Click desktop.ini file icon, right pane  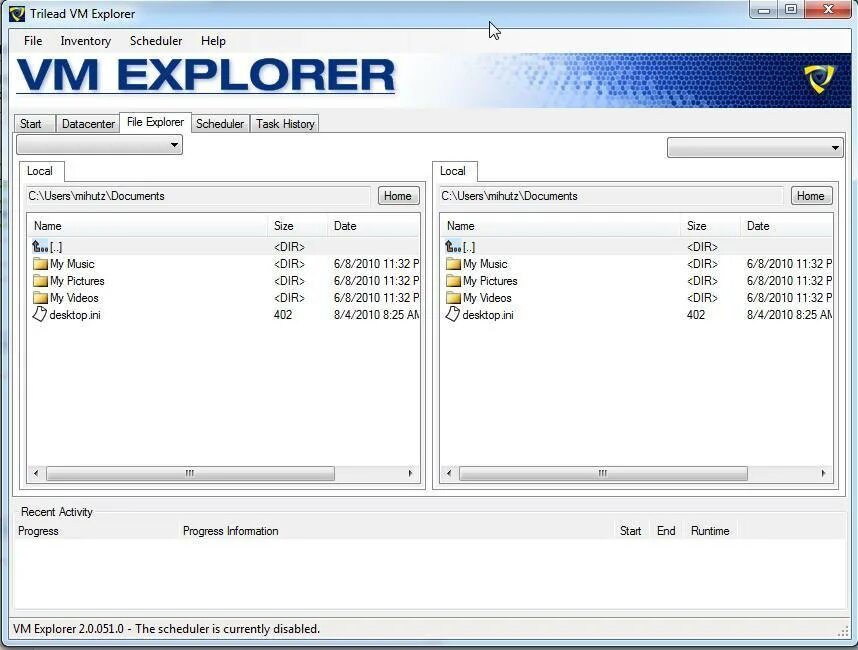(453, 314)
